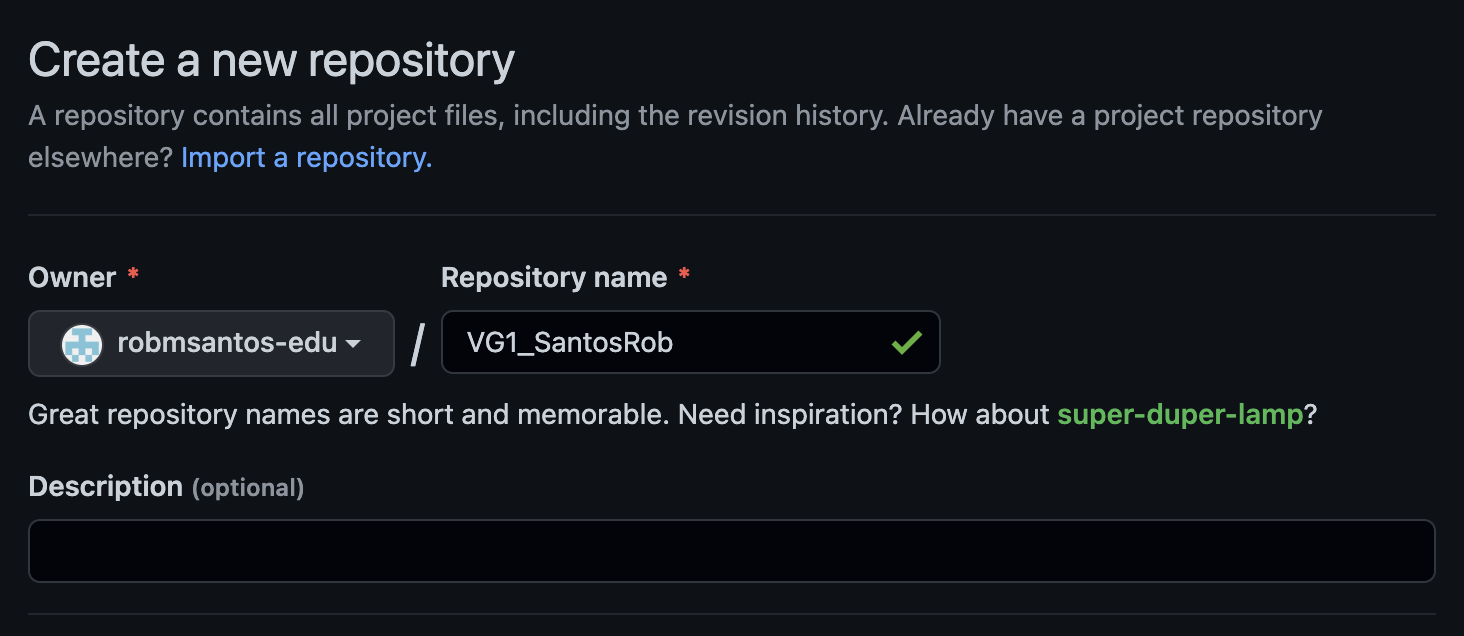Click the Owner field label
Image resolution: width=1464 pixels, height=636 pixels.
(x=72, y=277)
